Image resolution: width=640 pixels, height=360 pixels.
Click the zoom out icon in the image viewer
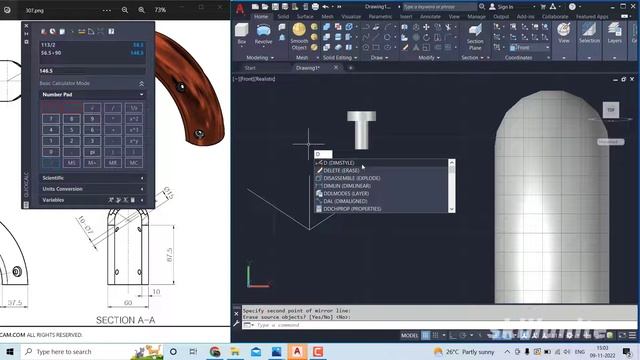tap(125, 10)
